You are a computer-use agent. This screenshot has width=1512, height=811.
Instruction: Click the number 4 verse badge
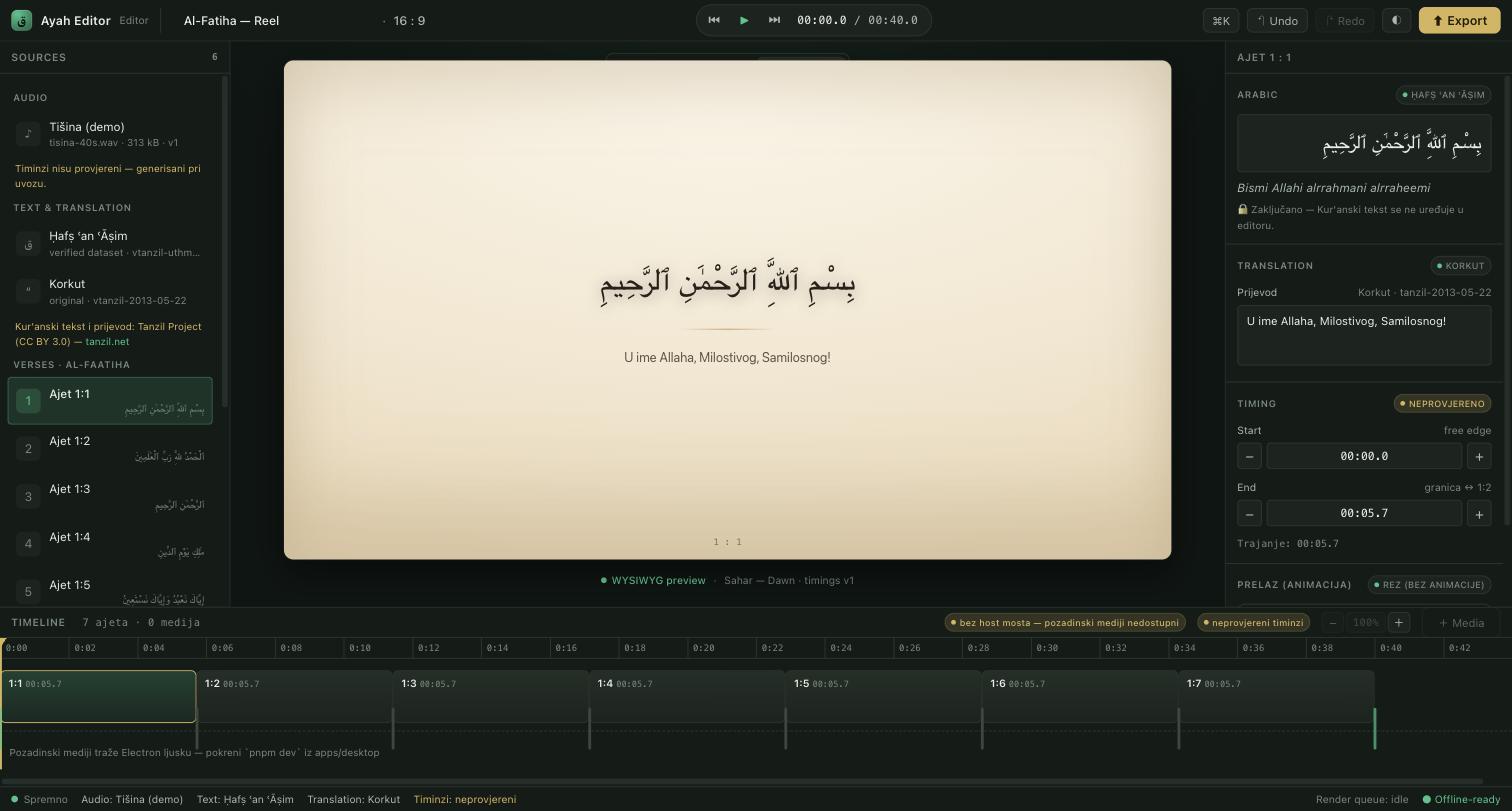pos(28,544)
